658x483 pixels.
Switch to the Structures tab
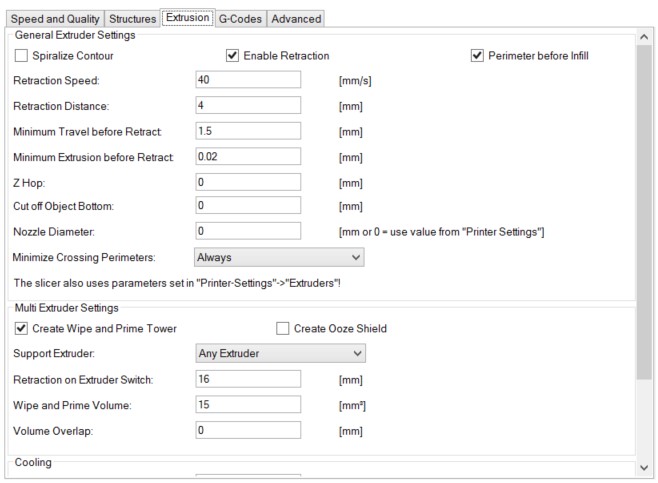click(132, 18)
